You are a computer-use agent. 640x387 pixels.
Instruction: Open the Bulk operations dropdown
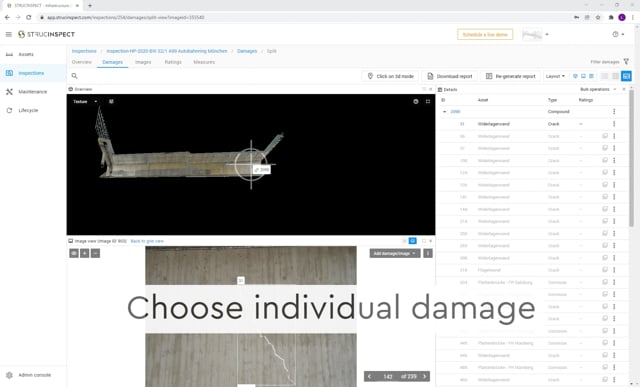(598, 89)
